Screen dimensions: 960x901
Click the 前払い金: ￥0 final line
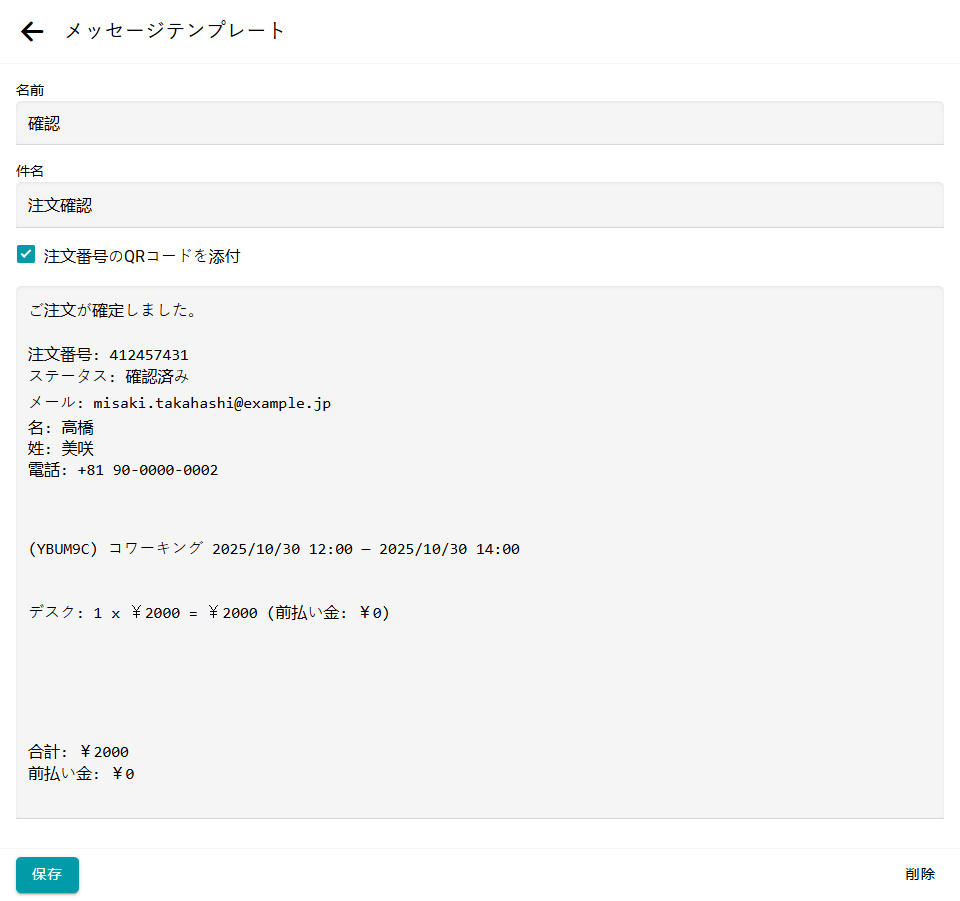tap(81, 774)
